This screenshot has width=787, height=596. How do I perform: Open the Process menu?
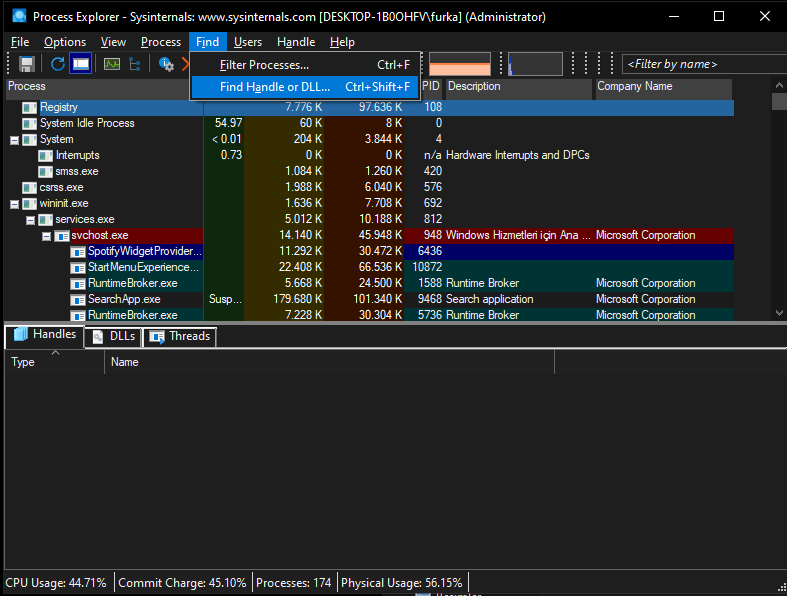[x=161, y=42]
